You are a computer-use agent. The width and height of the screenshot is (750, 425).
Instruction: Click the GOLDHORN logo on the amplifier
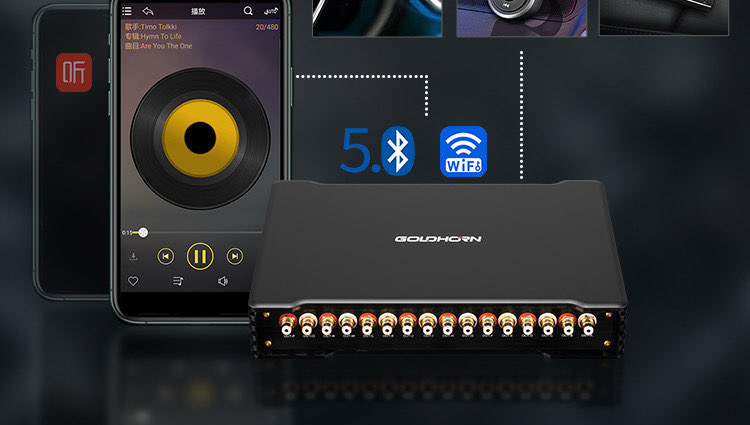tap(438, 239)
